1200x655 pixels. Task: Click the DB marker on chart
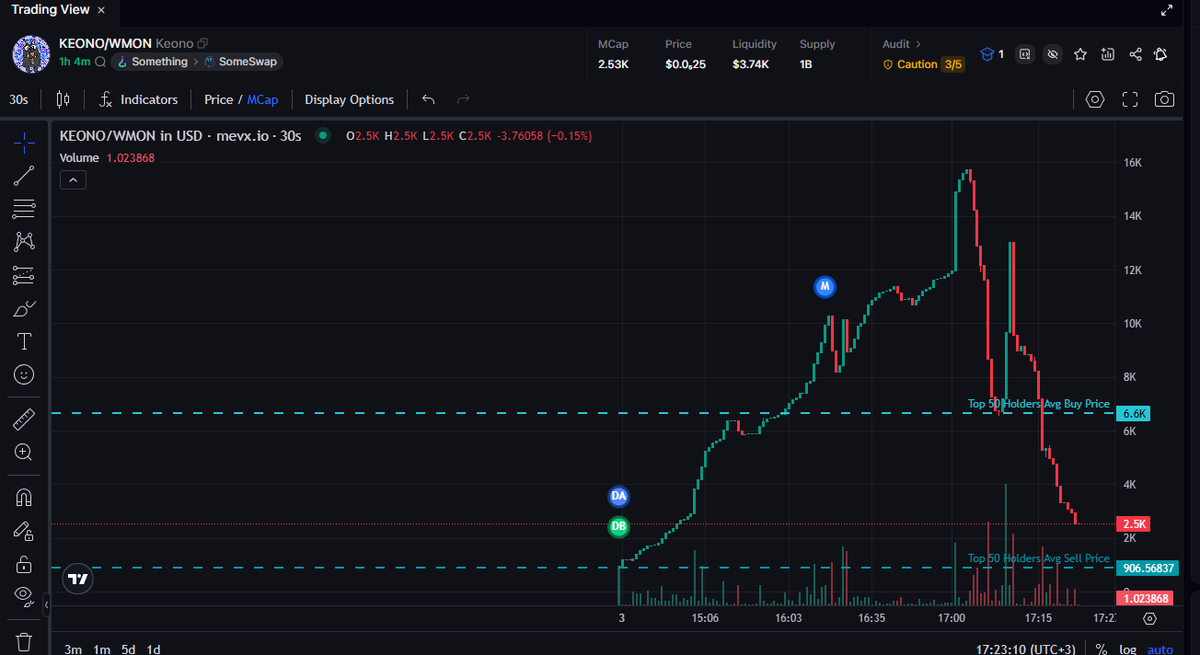pyautogui.click(x=619, y=526)
